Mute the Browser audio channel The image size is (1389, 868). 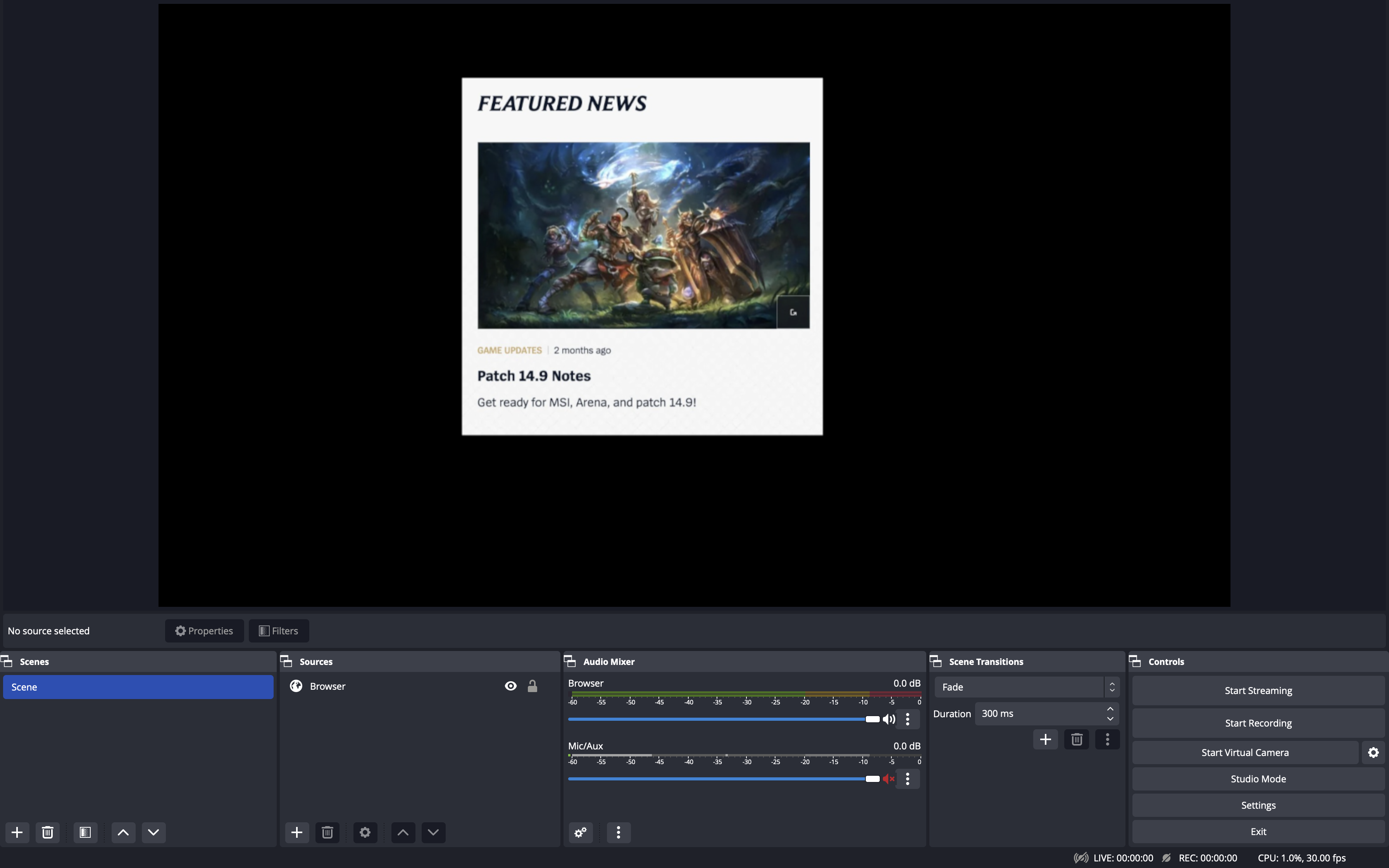point(889,719)
